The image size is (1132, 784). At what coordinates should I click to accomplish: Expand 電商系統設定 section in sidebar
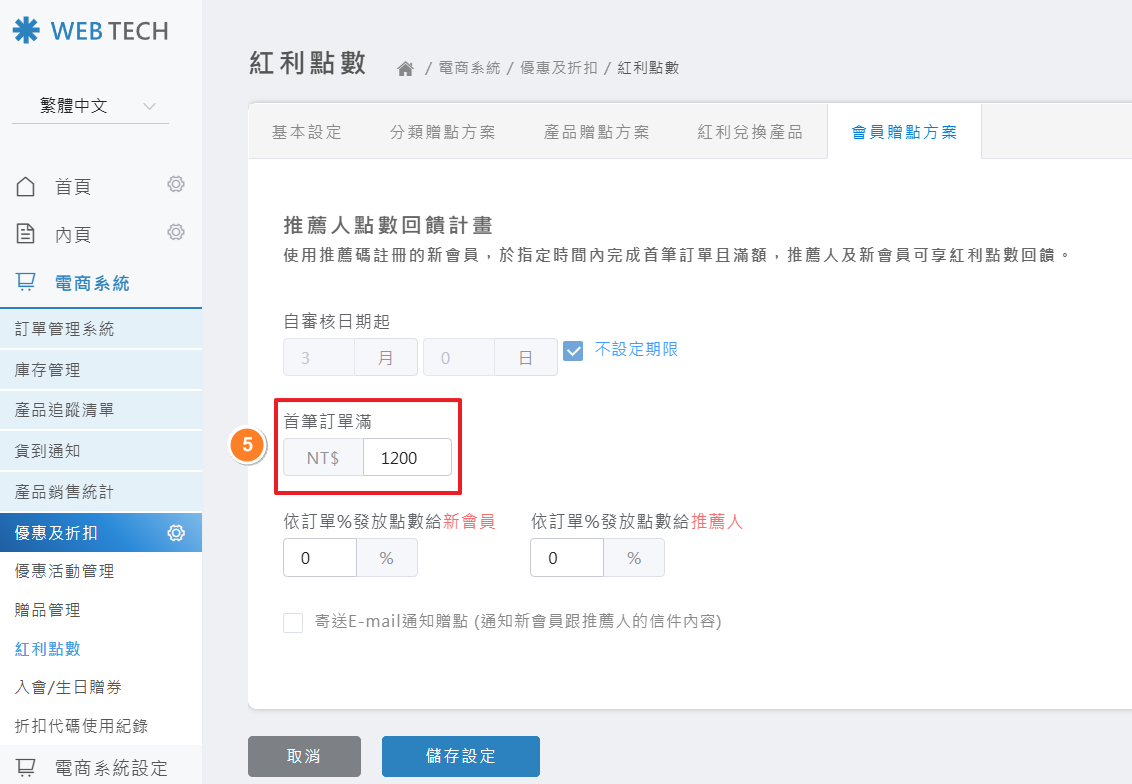pos(100,768)
